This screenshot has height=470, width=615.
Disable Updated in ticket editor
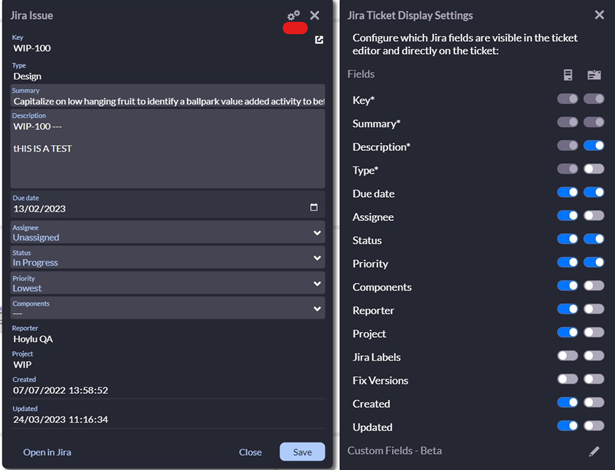point(567,426)
